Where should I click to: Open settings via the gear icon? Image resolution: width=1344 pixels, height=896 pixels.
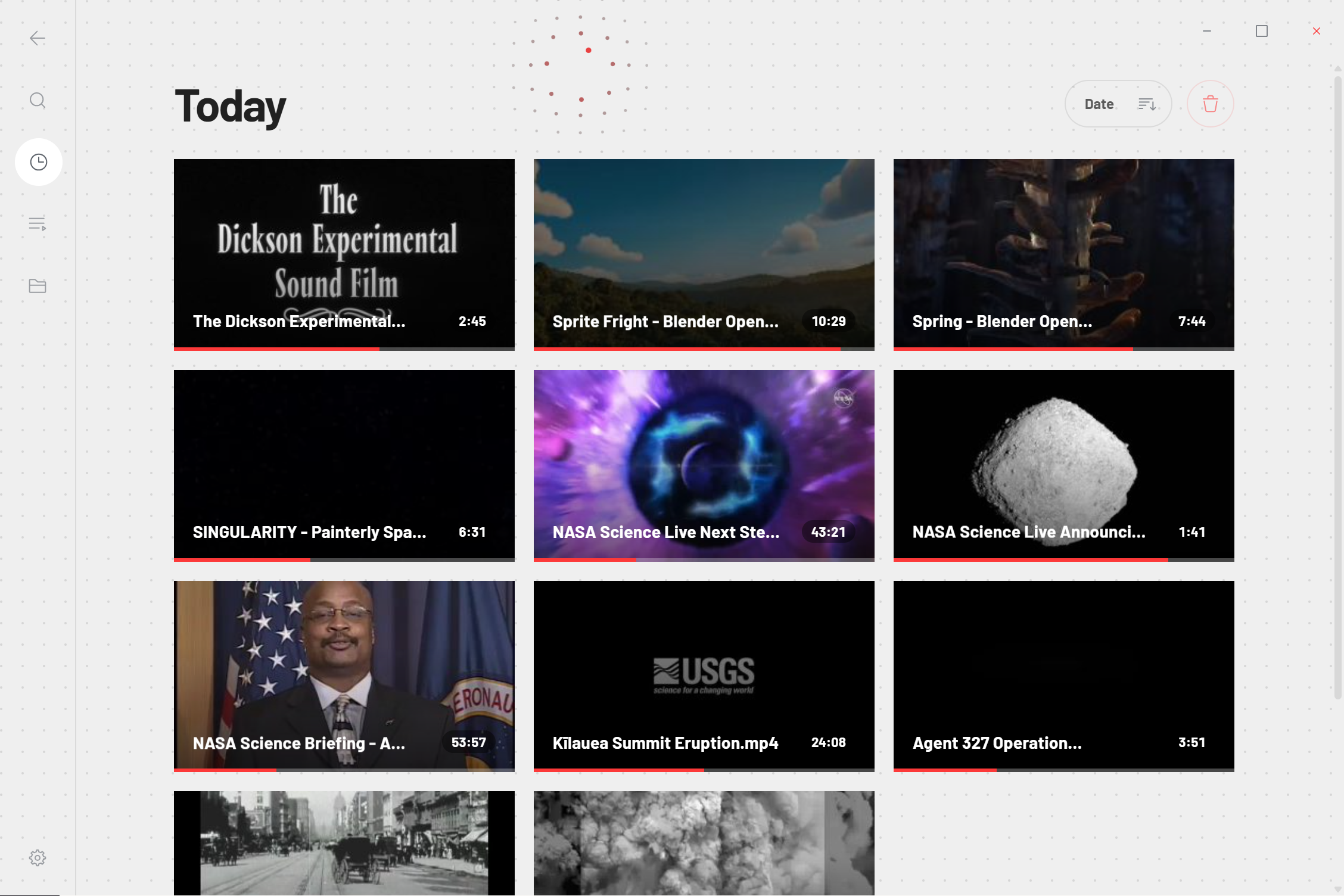tap(38, 858)
